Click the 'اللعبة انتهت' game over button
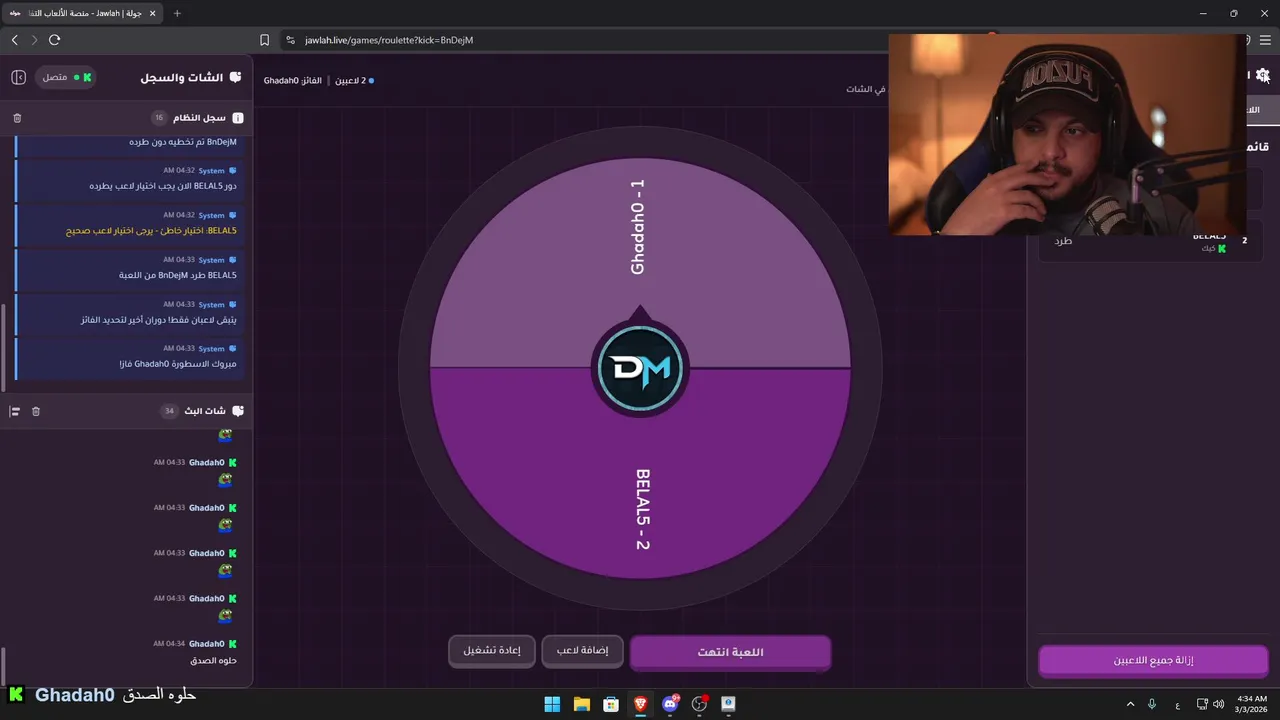The image size is (1280, 720). click(730, 652)
